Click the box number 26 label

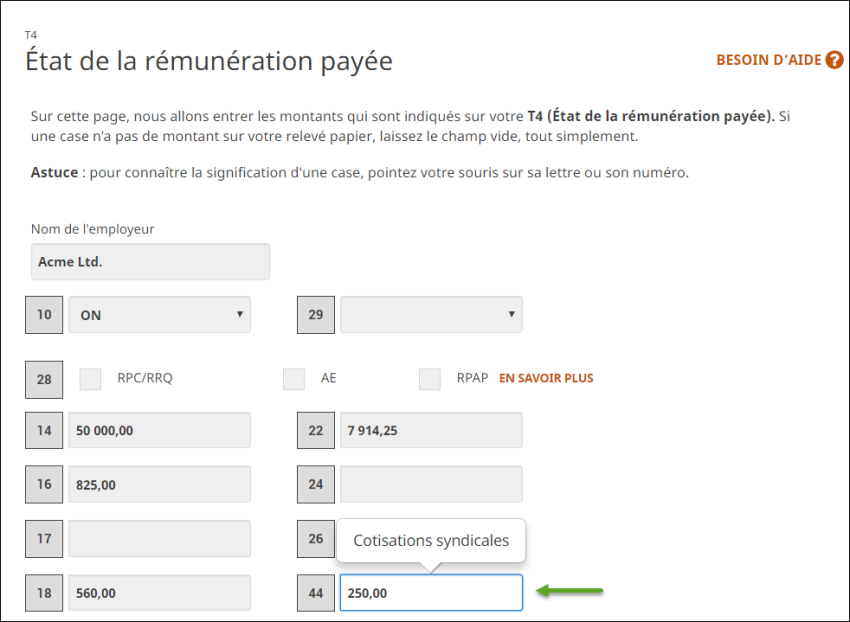click(316, 538)
